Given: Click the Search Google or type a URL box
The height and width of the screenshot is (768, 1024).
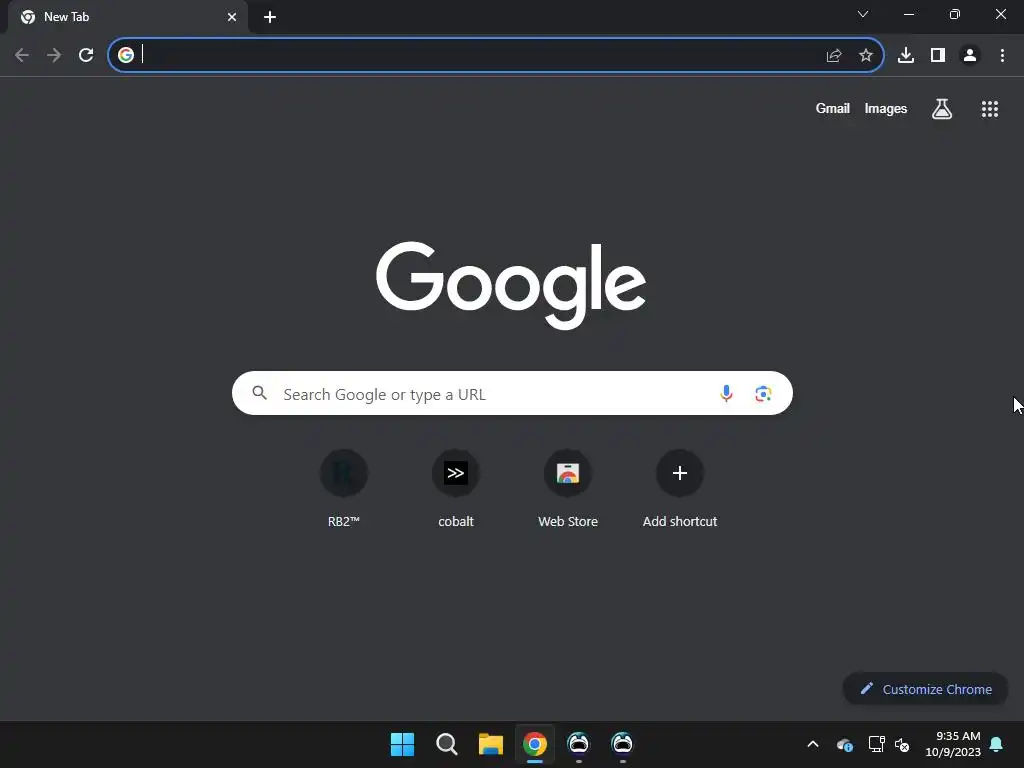Looking at the screenshot, I should point(512,393).
